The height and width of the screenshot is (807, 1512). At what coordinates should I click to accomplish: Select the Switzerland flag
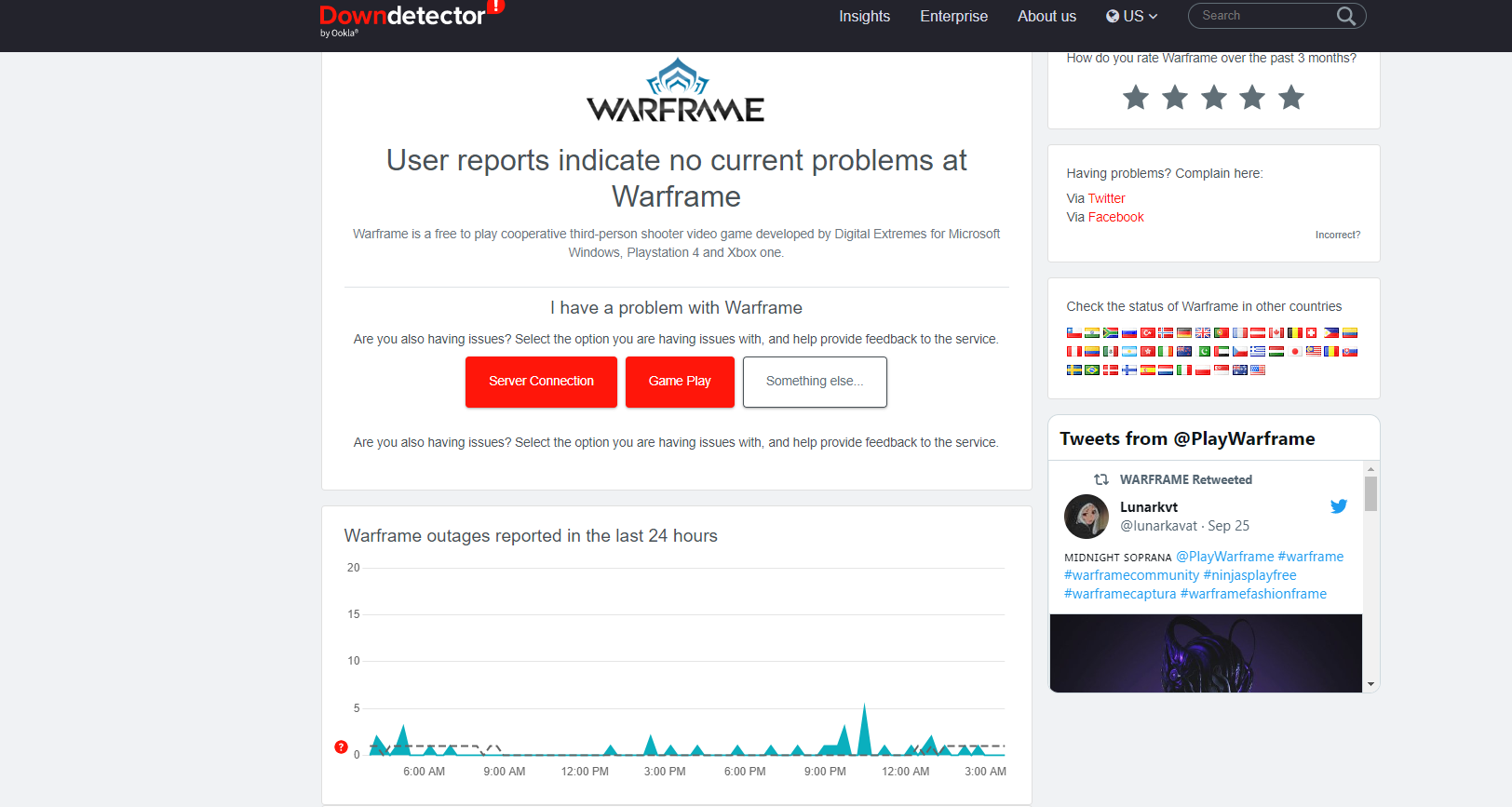pos(1312,332)
